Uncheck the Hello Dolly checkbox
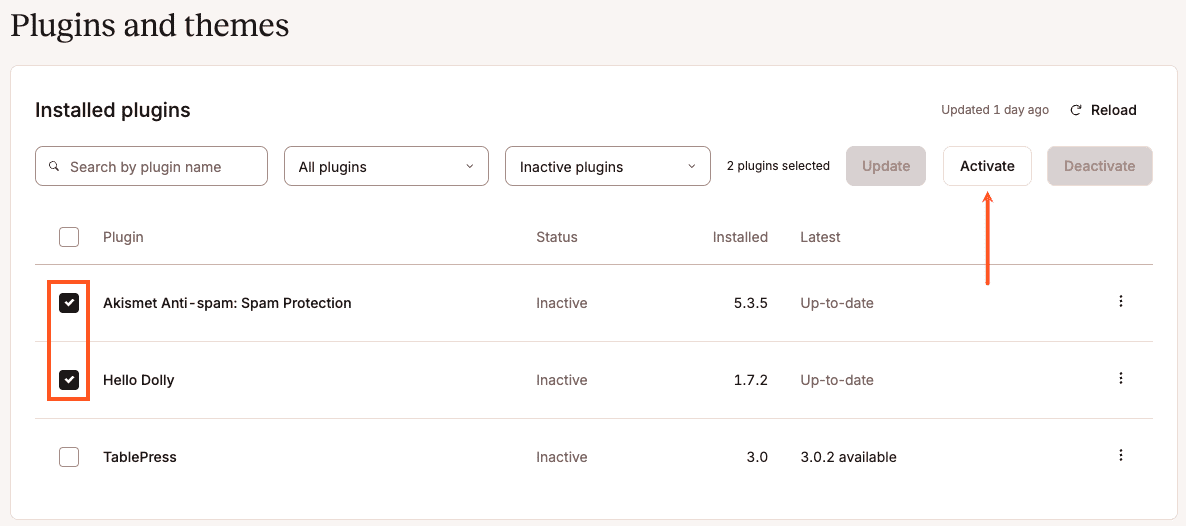The height and width of the screenshot is (526, 1186). click(69, 380)
